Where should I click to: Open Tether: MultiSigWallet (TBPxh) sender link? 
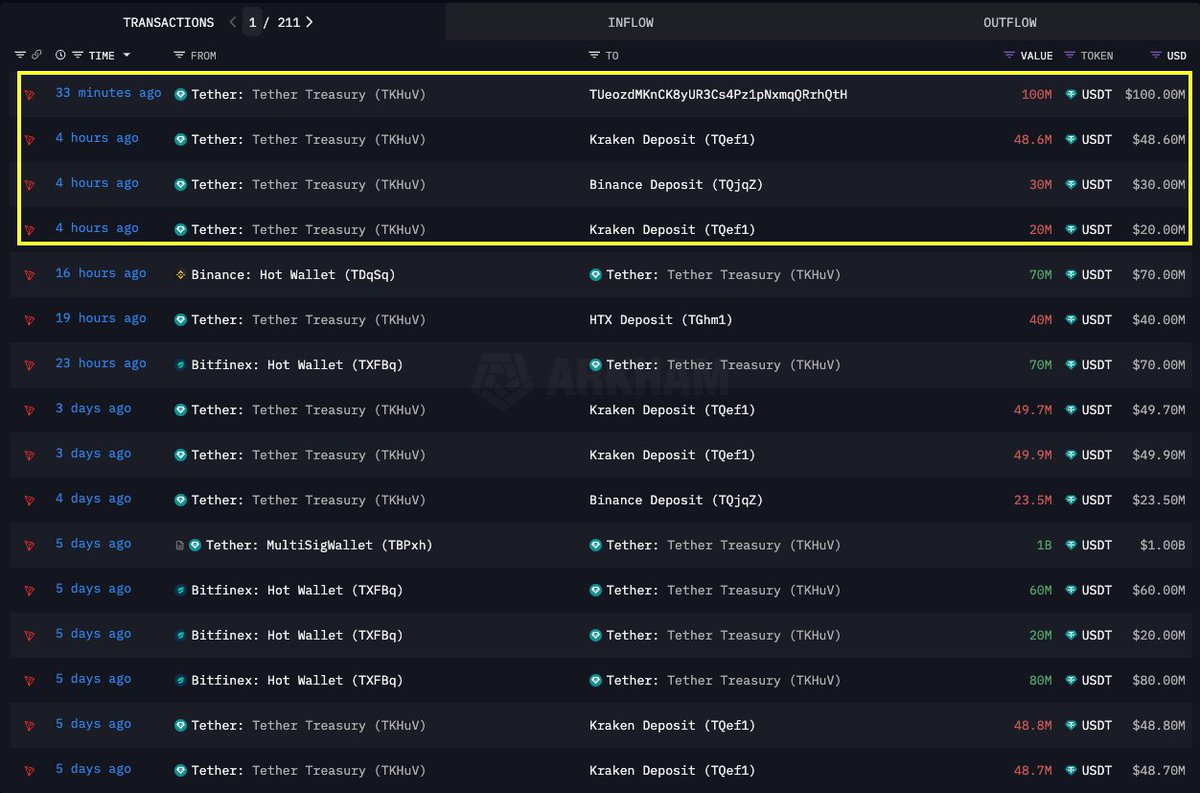click(x=319, y=545)
